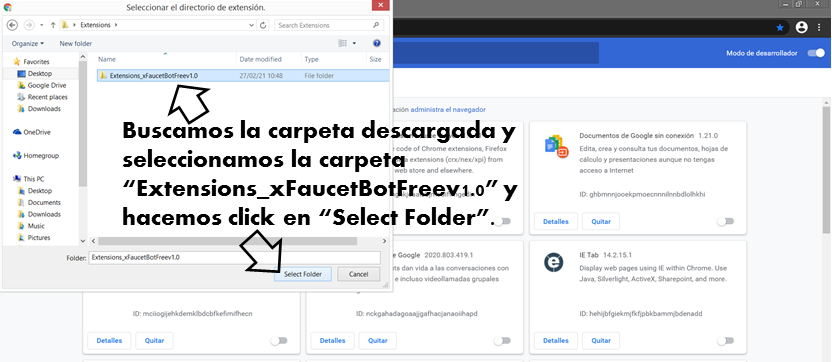Refresh the Extensions folder view
832x362 pixels.
tap(263, 25)
